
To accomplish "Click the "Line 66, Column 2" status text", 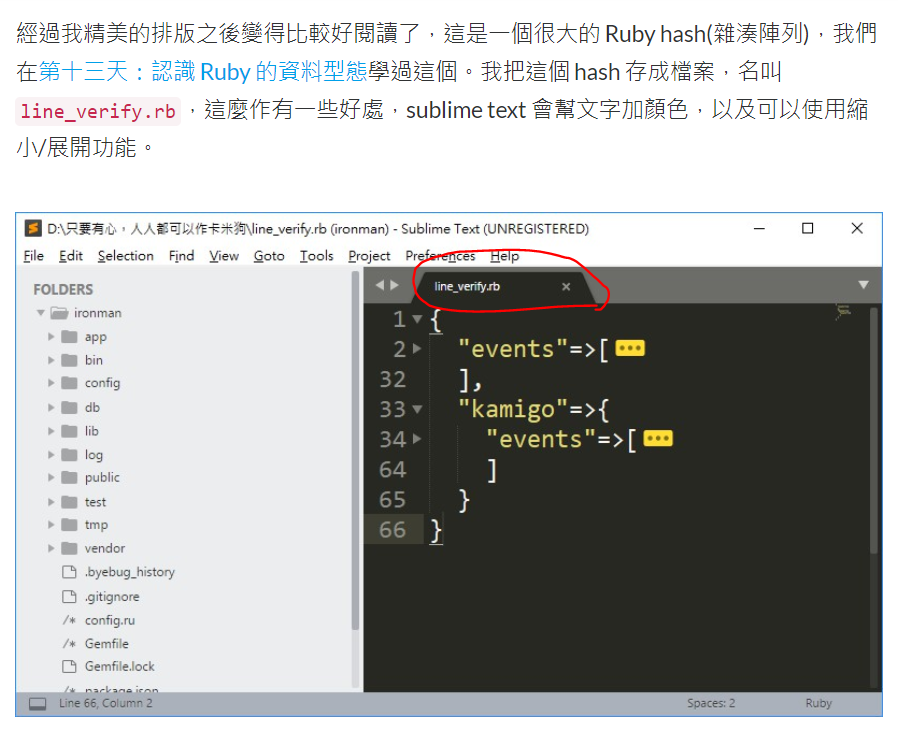I will 105,703.
